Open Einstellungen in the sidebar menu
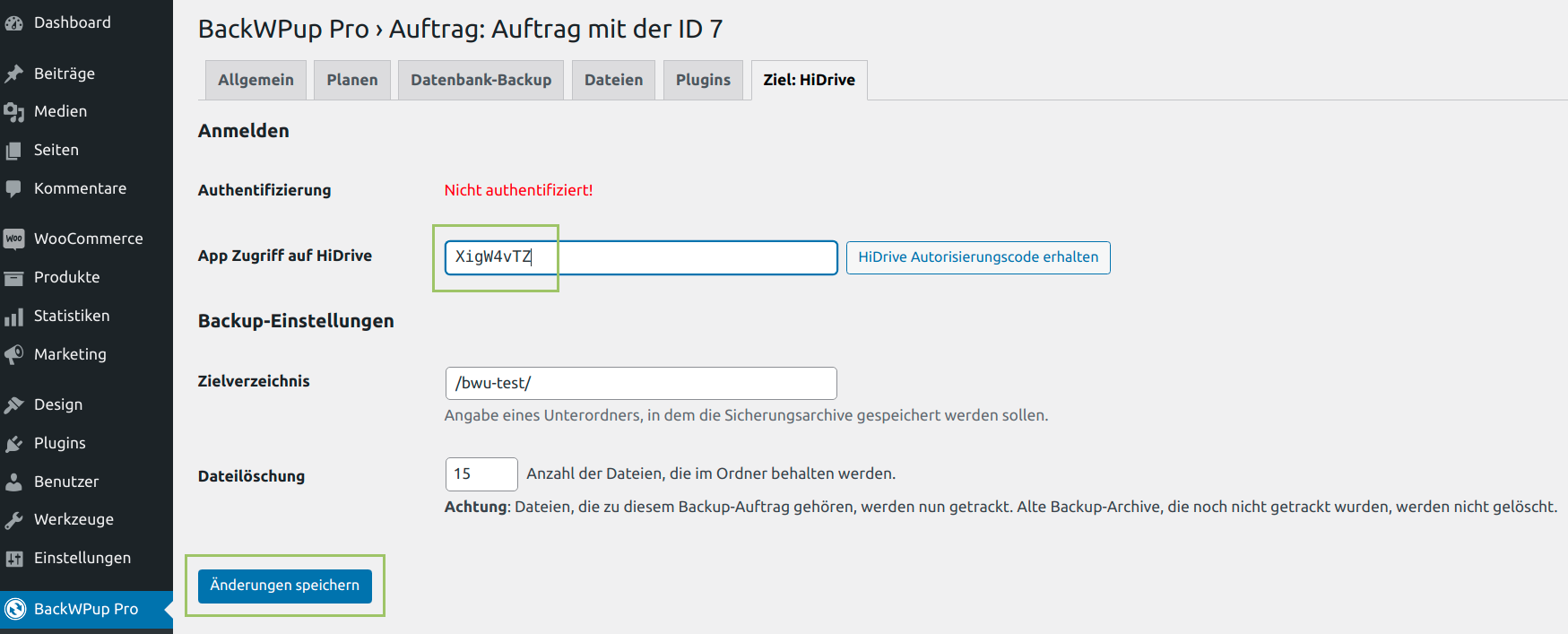 (x=82, y=558)
